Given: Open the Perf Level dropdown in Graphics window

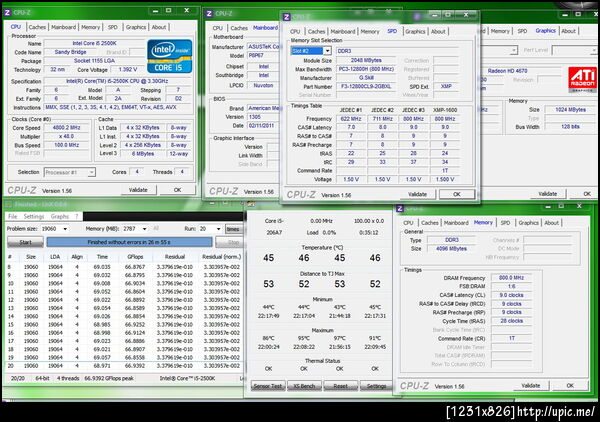Looking at the screenshot, I should click(x=593, y=50).
